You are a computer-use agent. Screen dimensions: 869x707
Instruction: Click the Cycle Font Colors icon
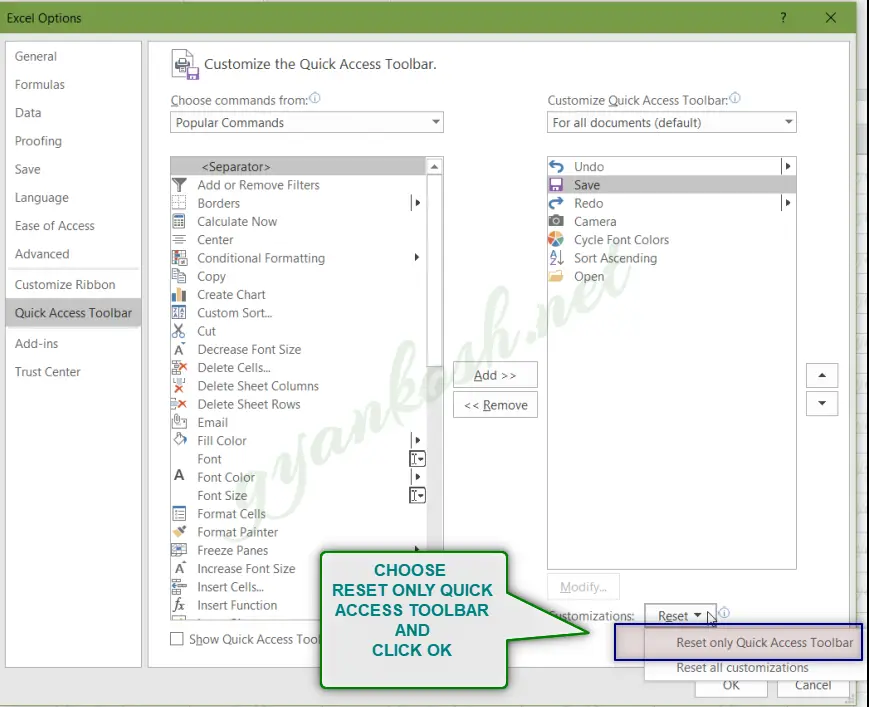pos(556,239)
